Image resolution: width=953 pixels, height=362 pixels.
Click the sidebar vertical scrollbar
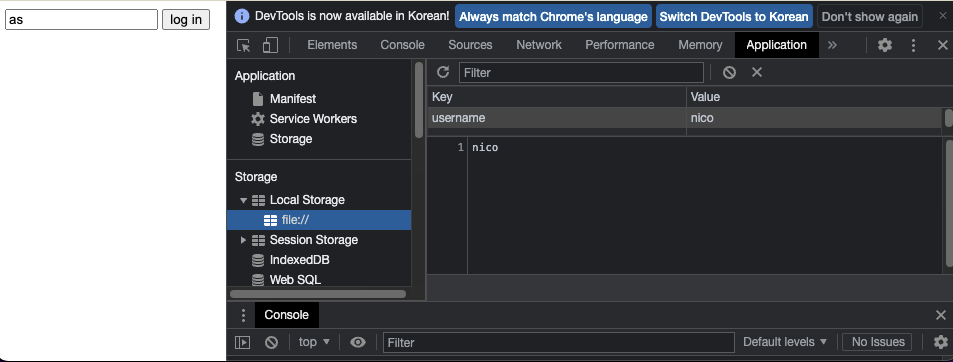coord(419,100)
